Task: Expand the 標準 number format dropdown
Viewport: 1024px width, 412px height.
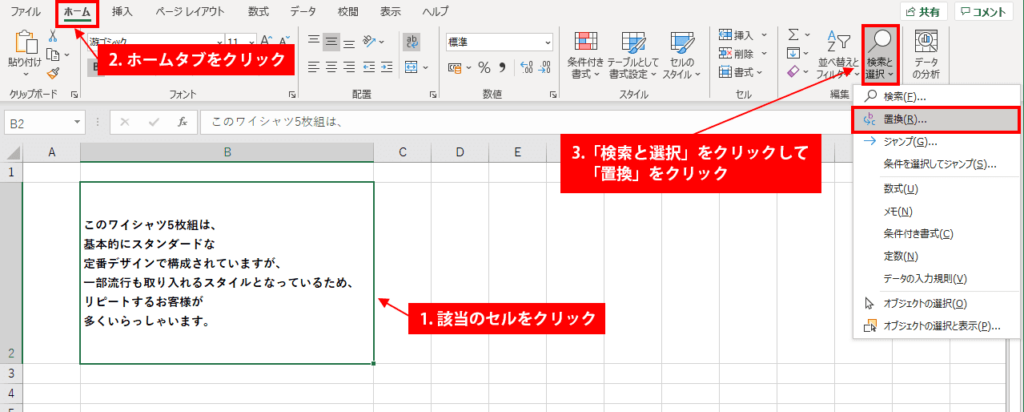Action: pos(548,42)
